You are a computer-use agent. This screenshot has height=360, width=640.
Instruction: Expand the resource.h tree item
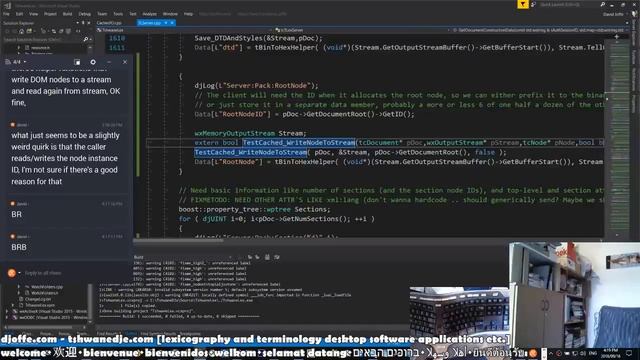click(19, 47)
